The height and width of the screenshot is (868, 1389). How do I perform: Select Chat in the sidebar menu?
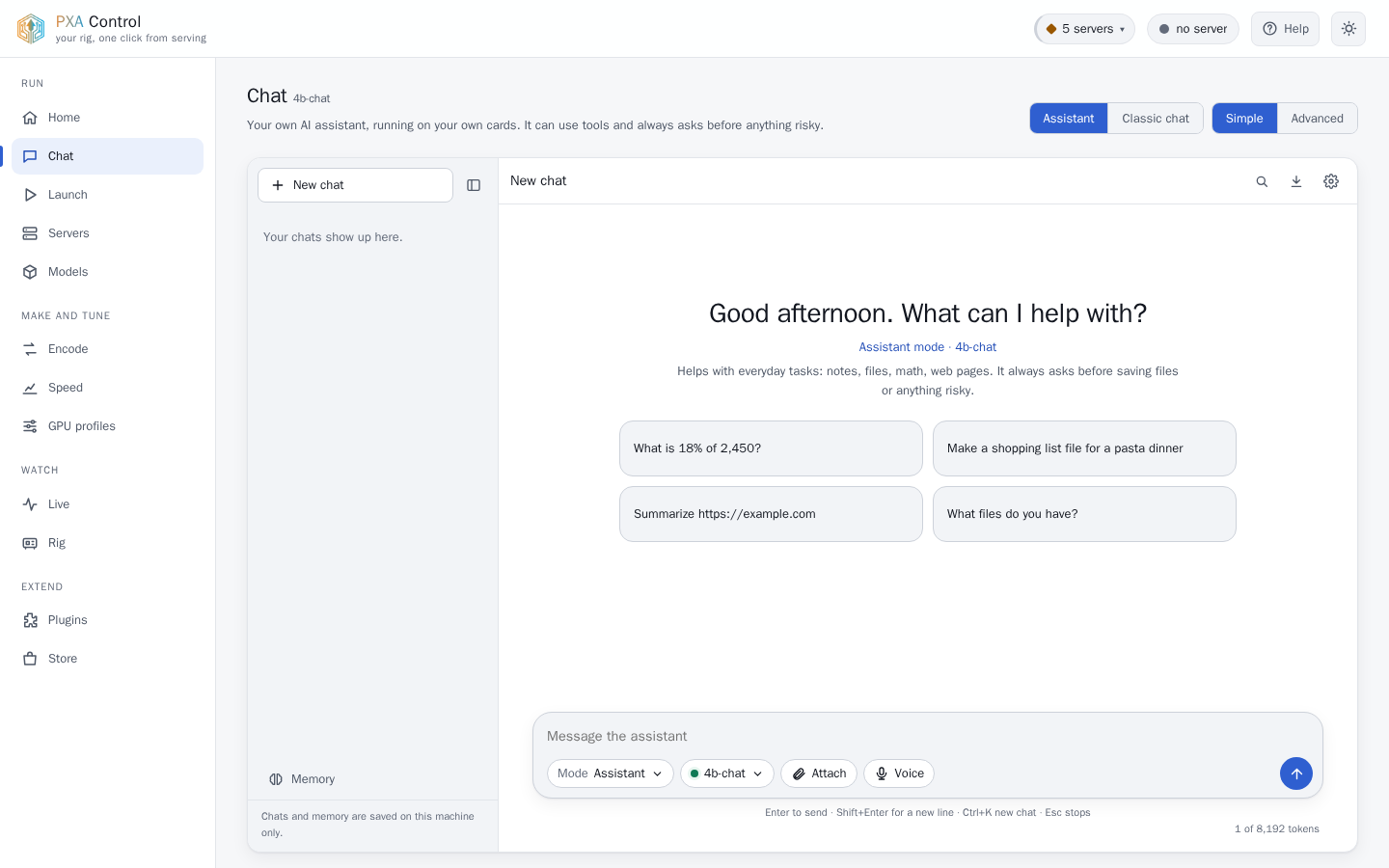[107, 156]
